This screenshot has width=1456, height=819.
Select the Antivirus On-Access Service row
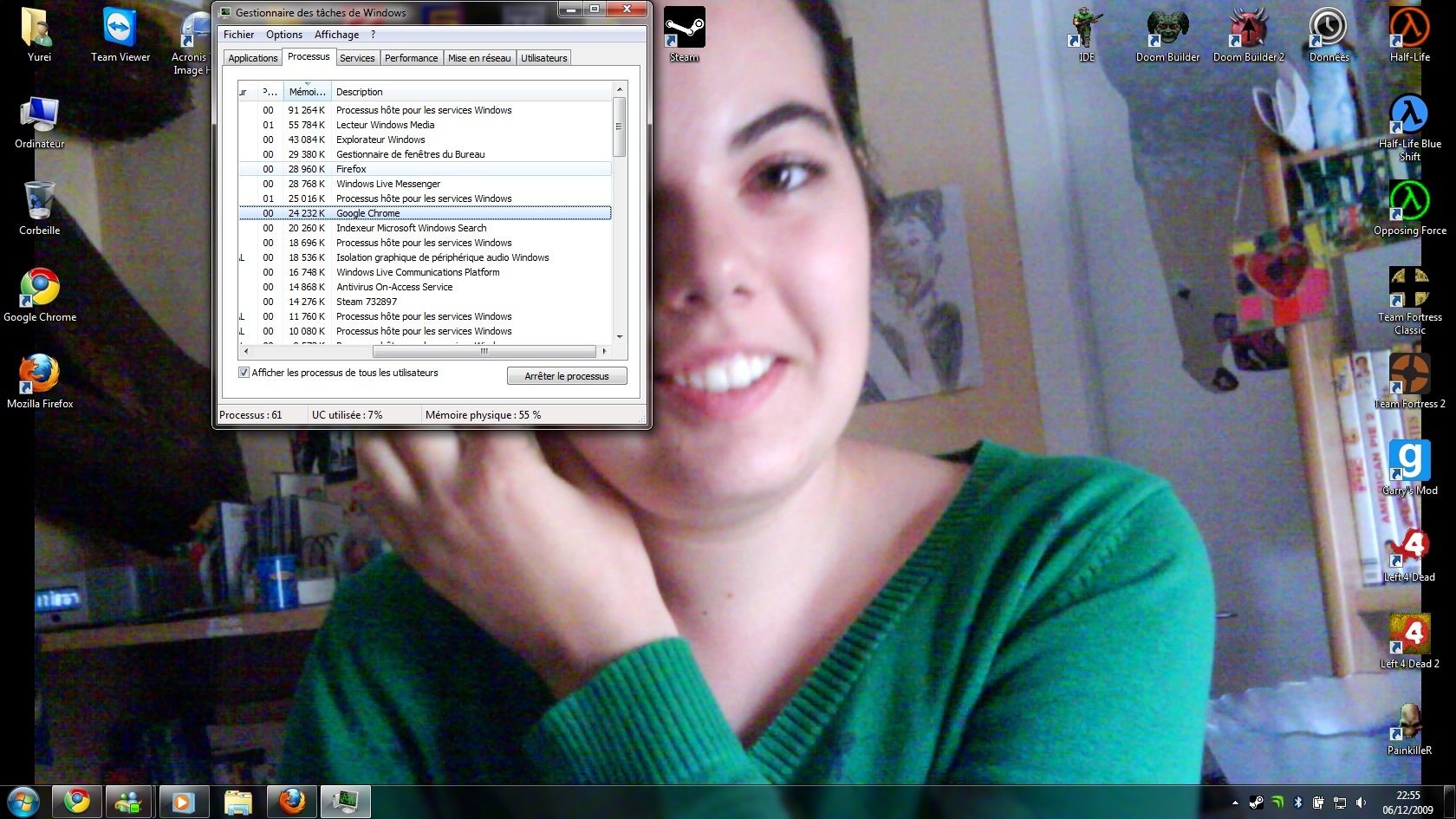[425, 287]
